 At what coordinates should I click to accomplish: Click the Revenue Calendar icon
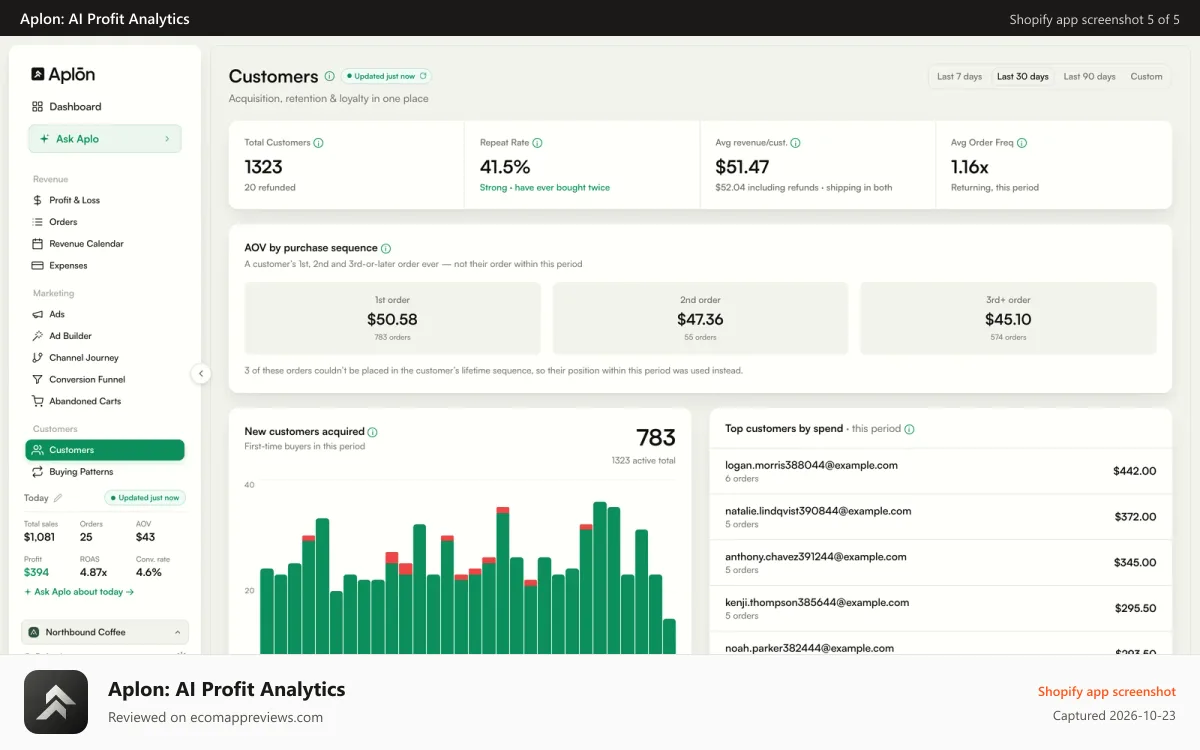coord(37,244)
